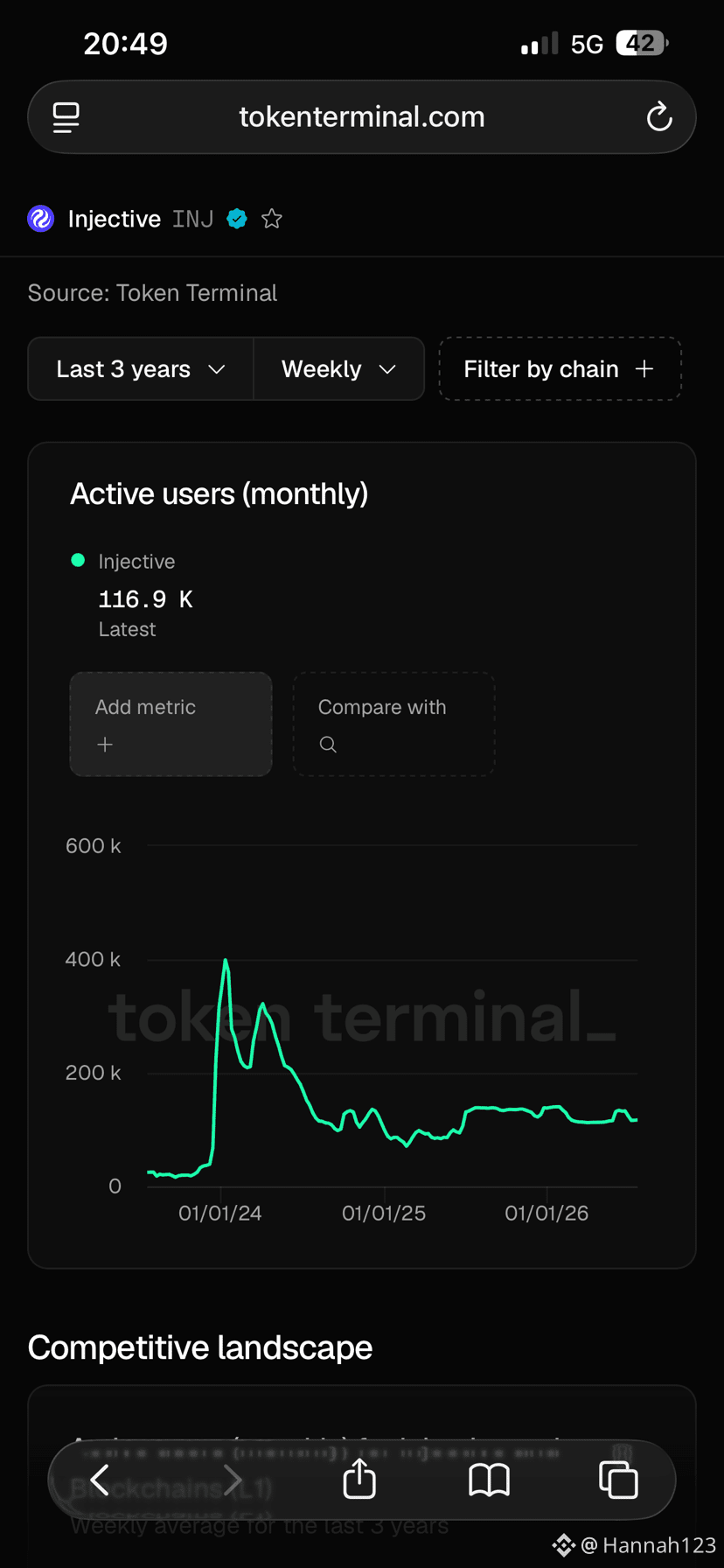Click the Injective logo icon
Screen dimensions: 724x1568
pos(41,219)
